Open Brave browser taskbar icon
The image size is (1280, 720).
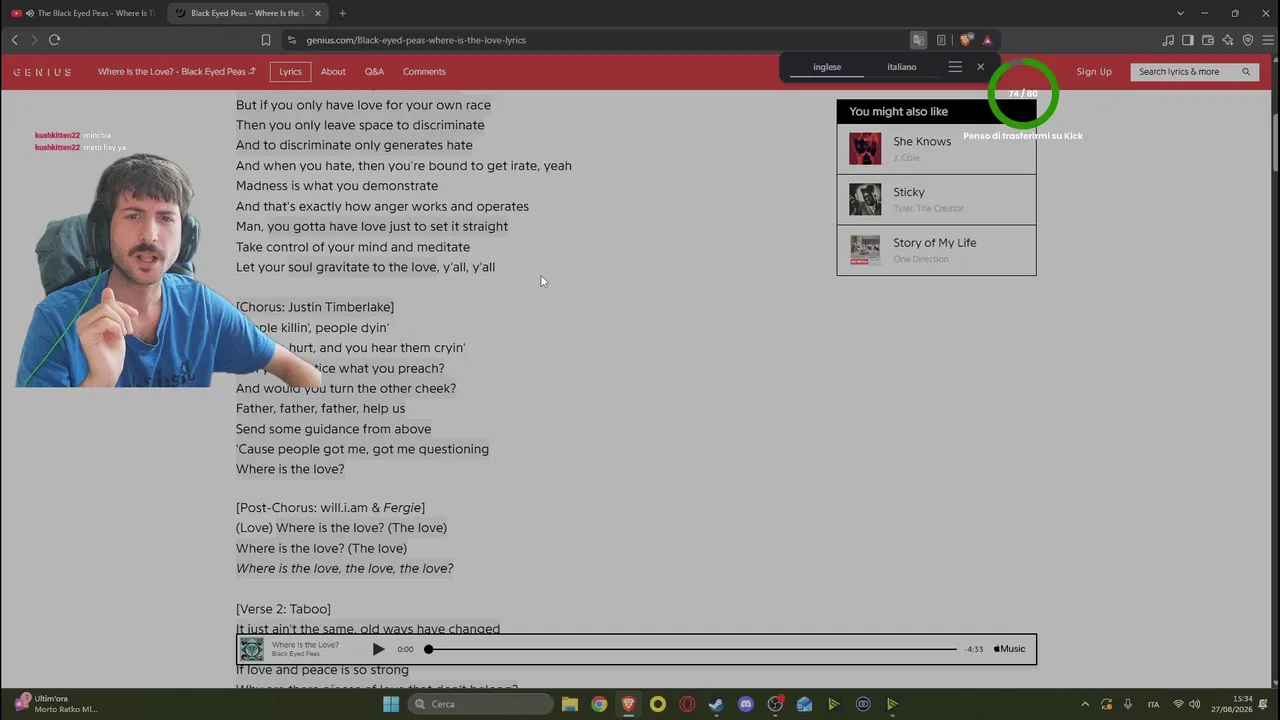pos(628,704)
